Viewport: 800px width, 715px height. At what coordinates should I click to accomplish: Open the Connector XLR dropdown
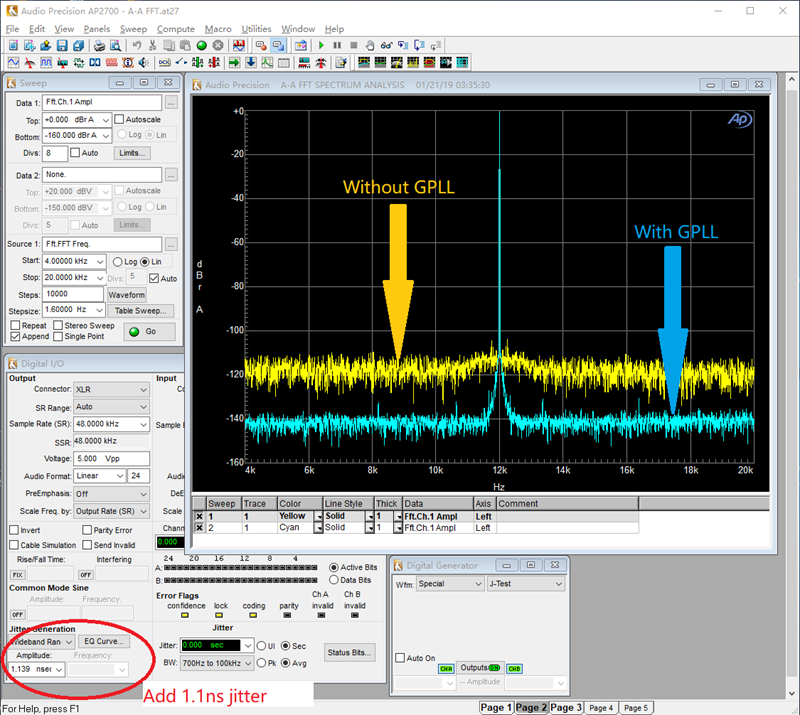(x=143, y=389)
